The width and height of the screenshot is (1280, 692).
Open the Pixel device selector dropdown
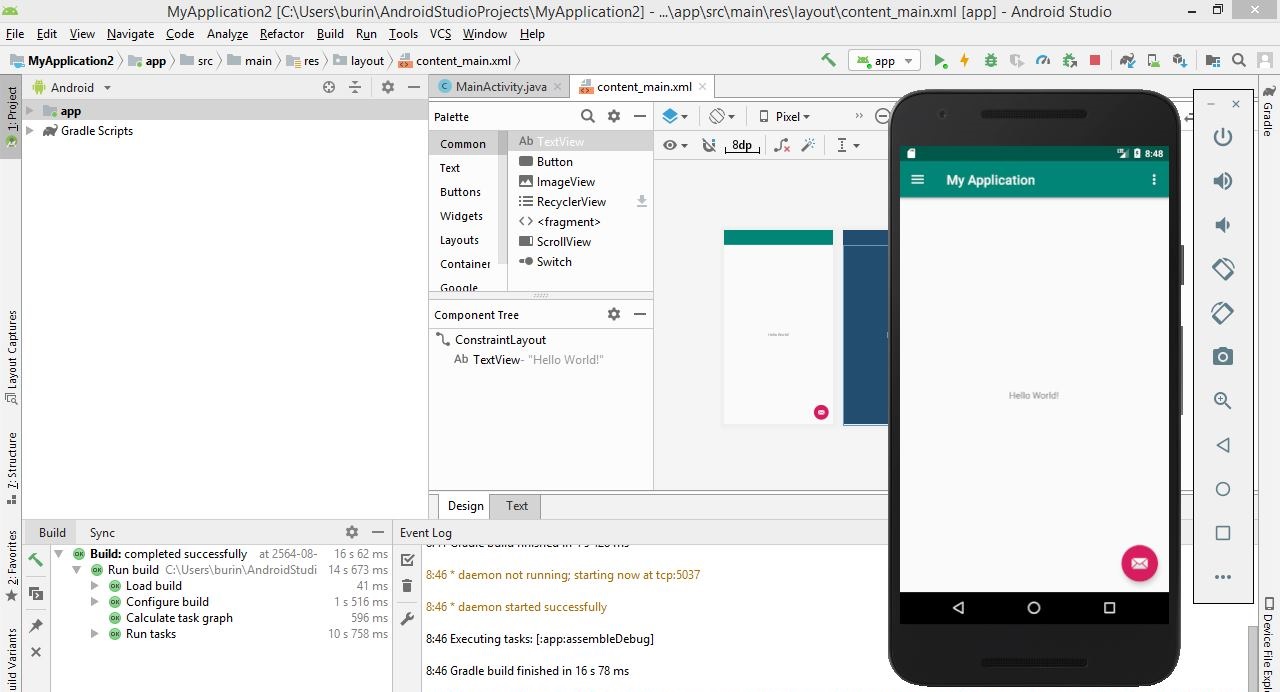tap(785, 117)
